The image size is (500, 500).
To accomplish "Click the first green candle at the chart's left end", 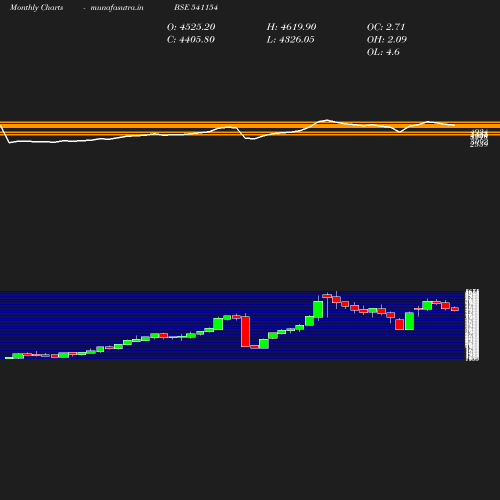I will coord(9,358).
